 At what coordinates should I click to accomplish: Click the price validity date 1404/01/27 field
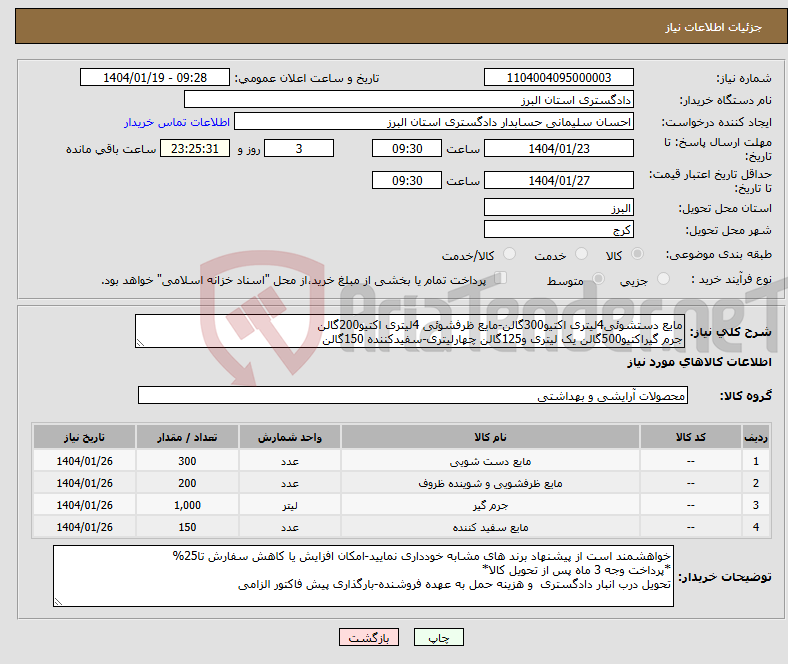[x=558, y=180]
